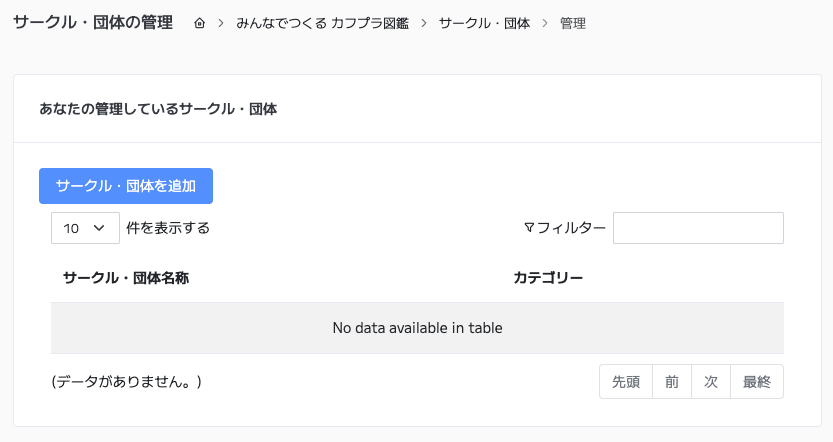Open the みんなでつくる カフプラ図鑑 breadcrumb link
This screenshot has width=833, height=442.
coord(322,23)
